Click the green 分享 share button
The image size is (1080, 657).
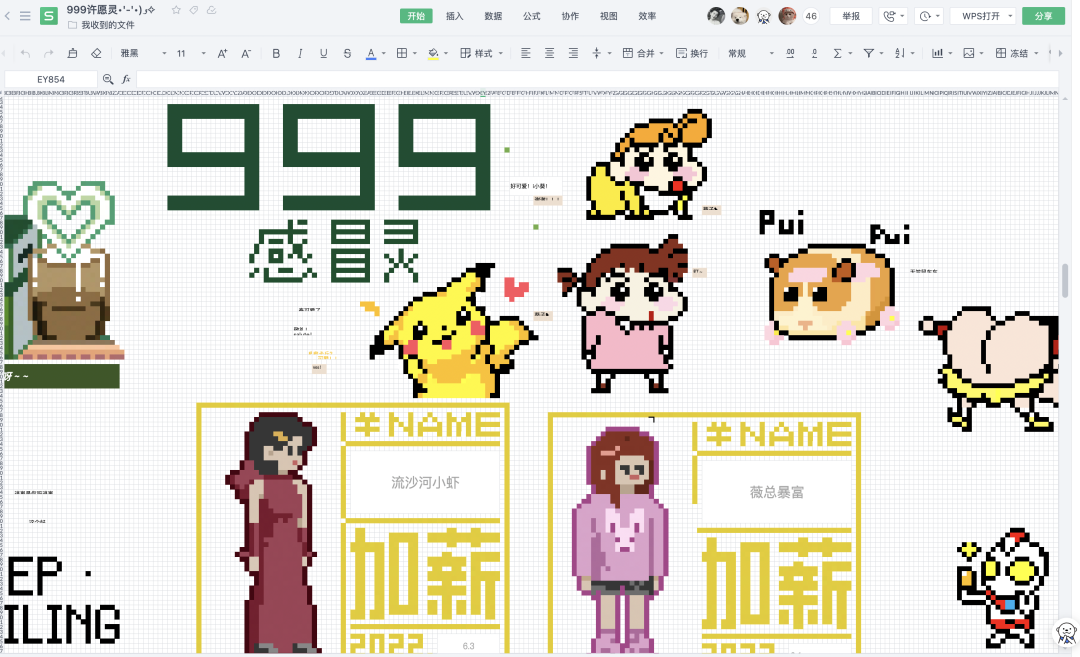point(1043,16)
